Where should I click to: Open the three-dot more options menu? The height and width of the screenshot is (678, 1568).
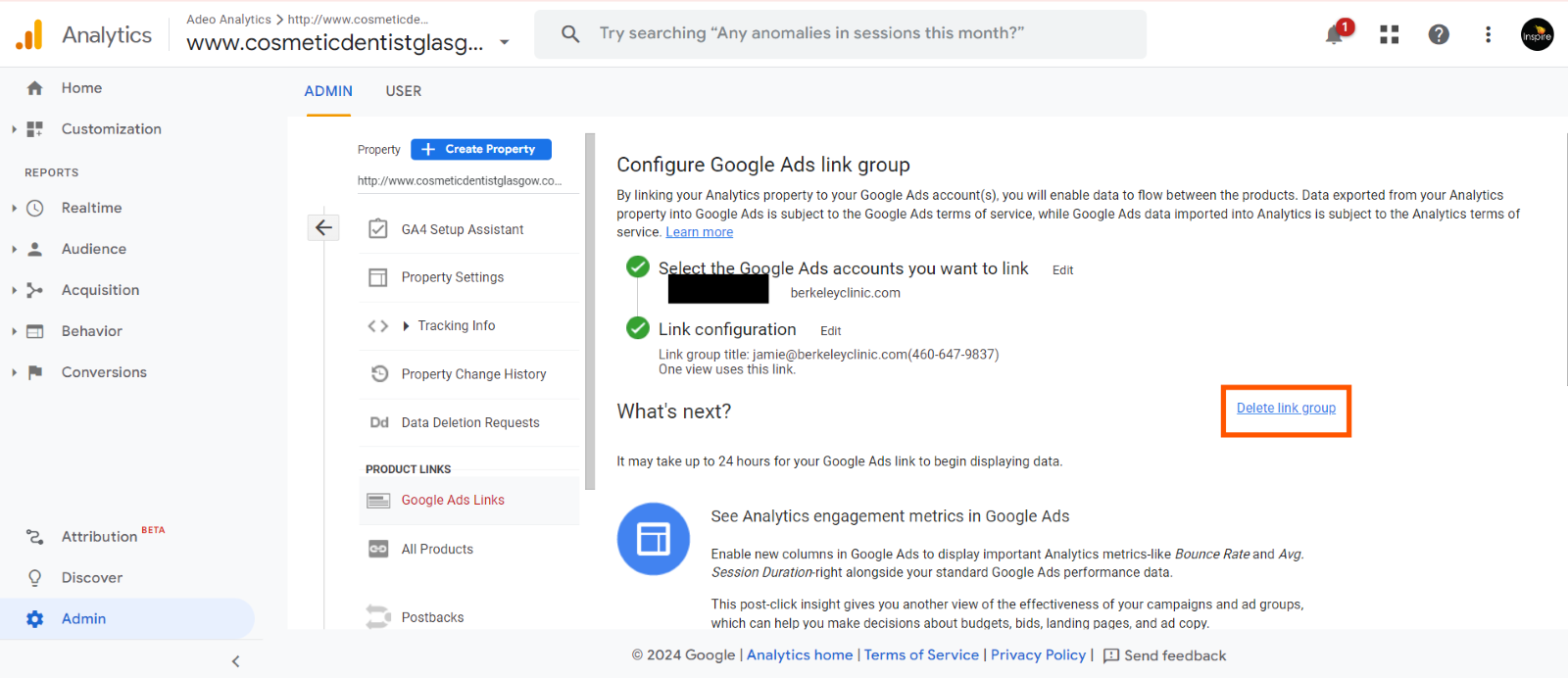click(1488, 34)
